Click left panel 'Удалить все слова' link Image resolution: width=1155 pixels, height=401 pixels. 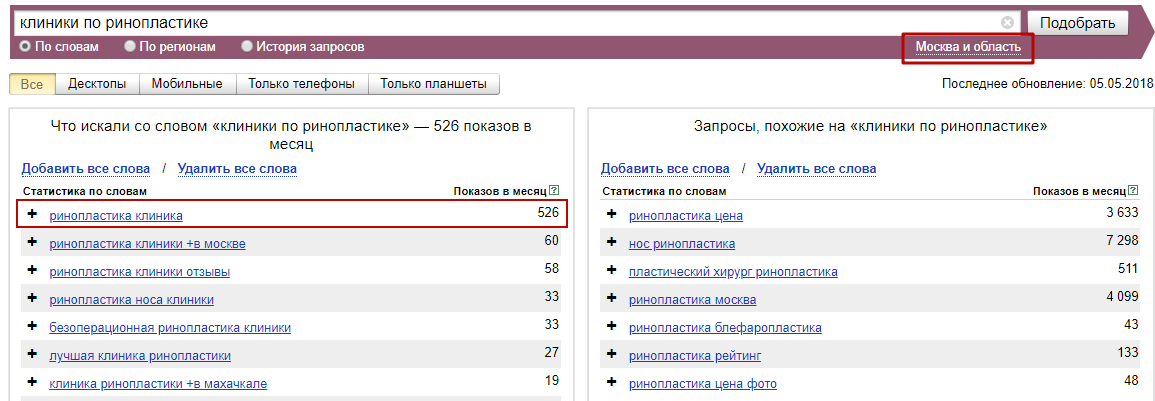pos(237,169)
